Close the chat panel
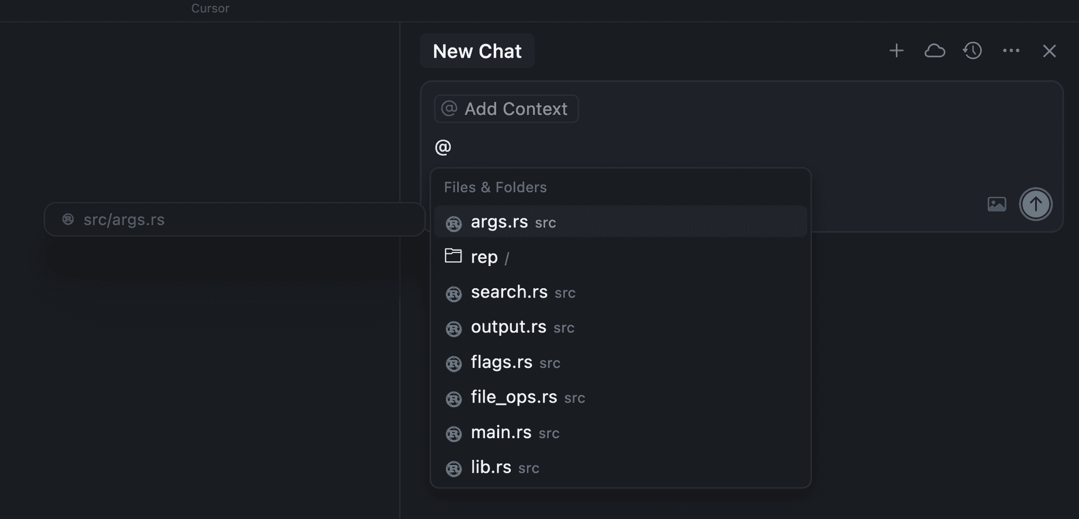Image resolution: width=1079 pixels, height=519 pixels. tap(1049, 51)
